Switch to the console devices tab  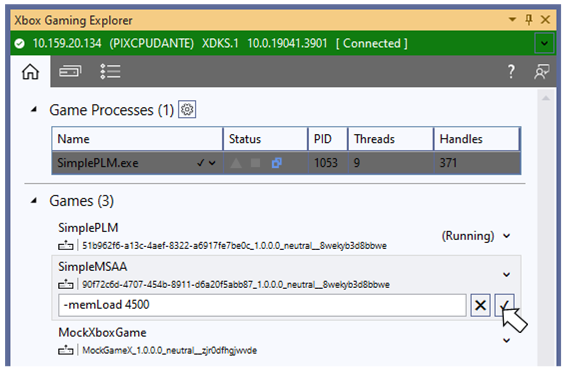70,71
